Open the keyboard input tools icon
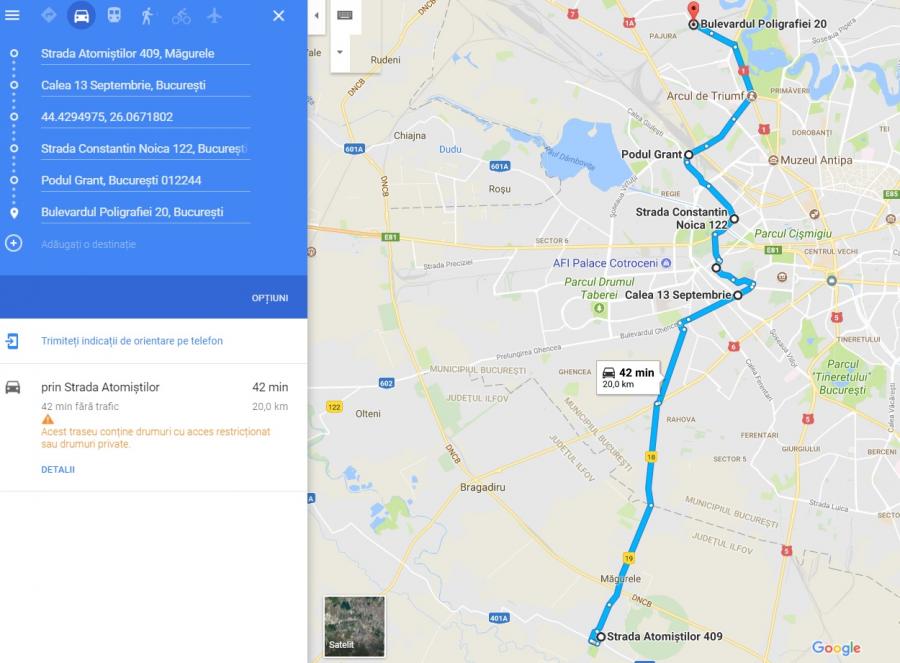Screen dimensions: 900x663 click(x=345, y=15)
